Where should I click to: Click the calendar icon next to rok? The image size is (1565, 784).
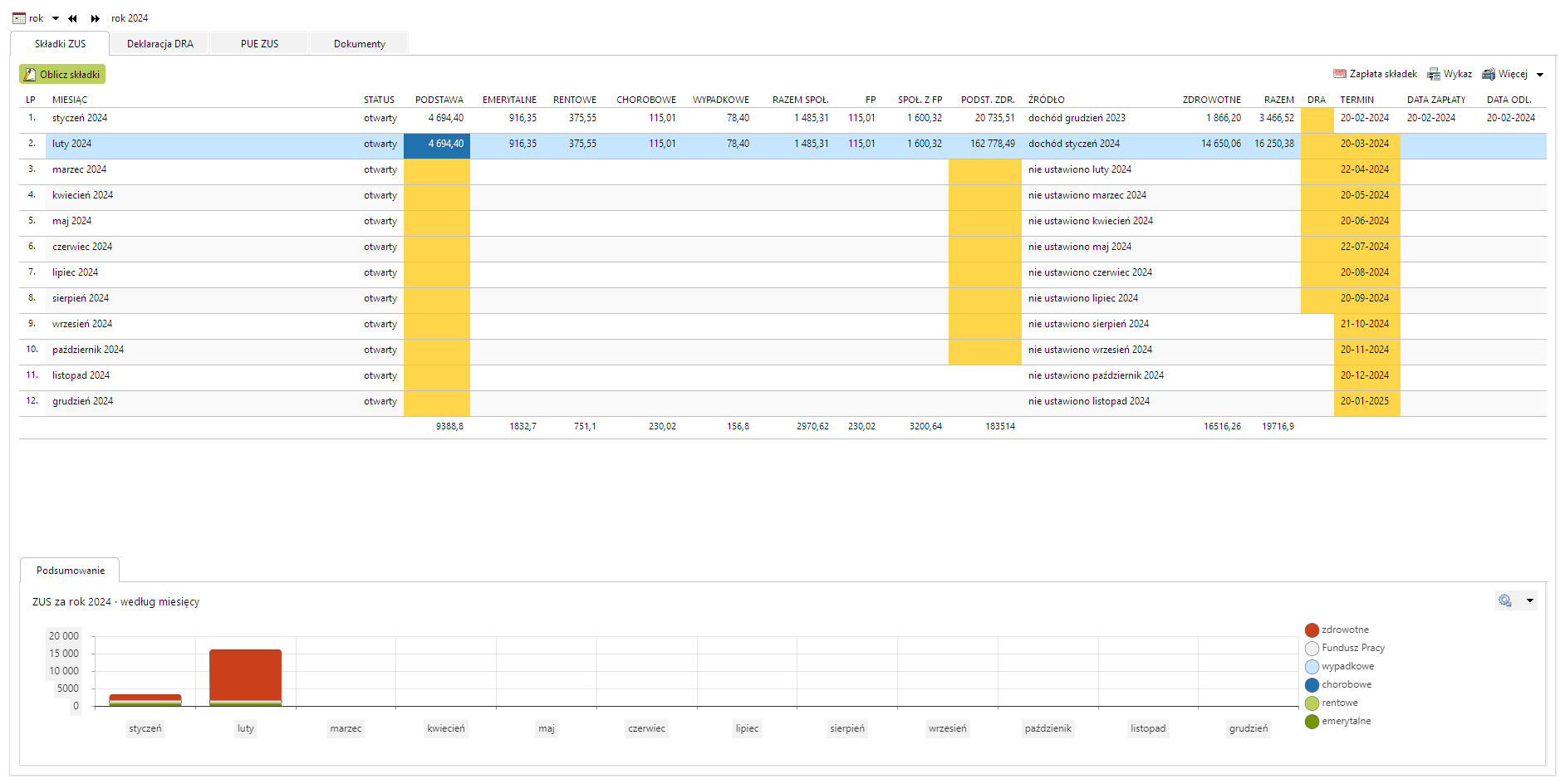[18, 18]
